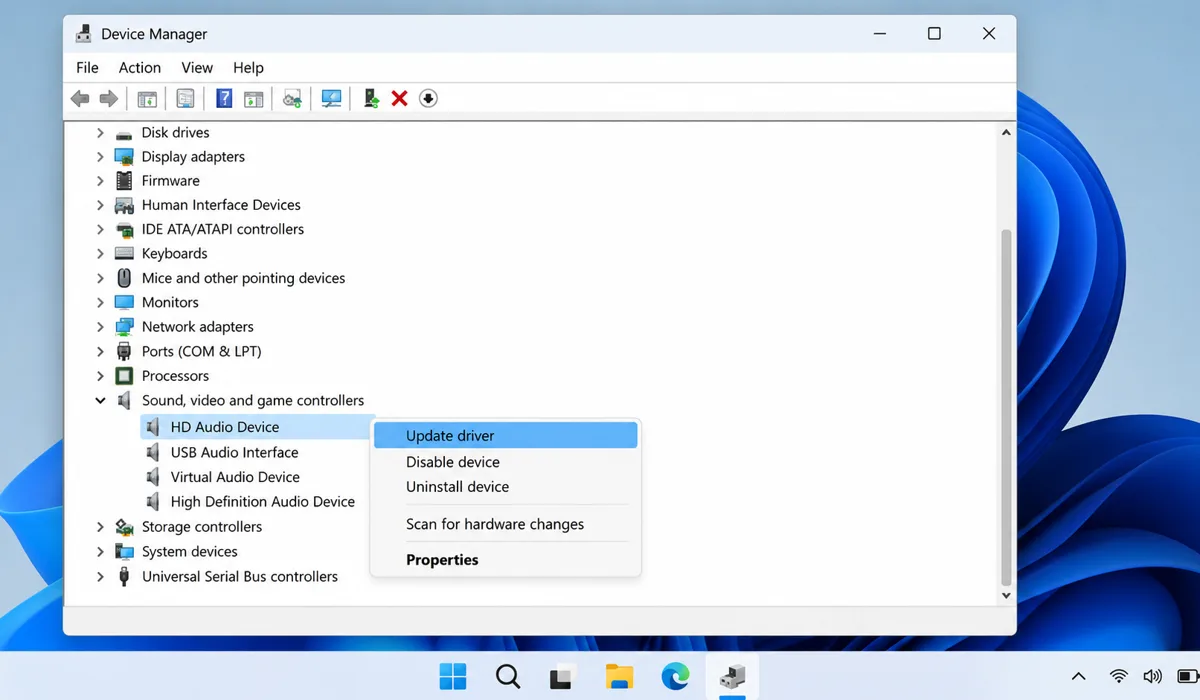The width and height of the screenshot is (1200, 700).
Task: Open taskbar Search
Action: click(x=508, y=677)
